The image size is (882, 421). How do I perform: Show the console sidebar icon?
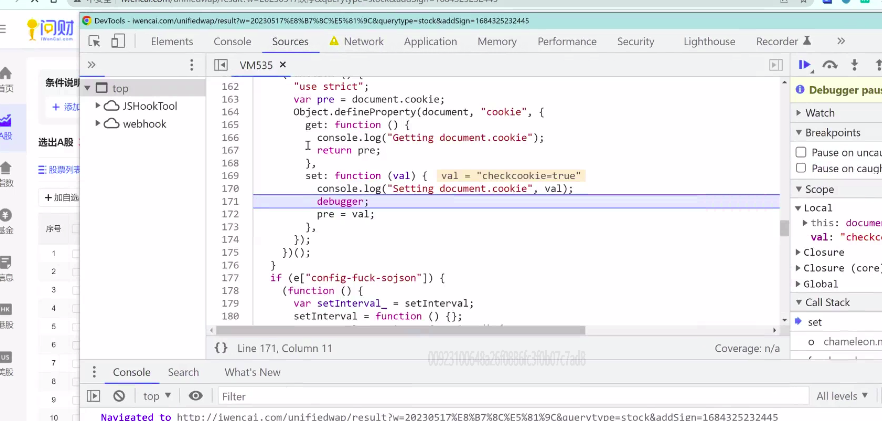(93, 396)
